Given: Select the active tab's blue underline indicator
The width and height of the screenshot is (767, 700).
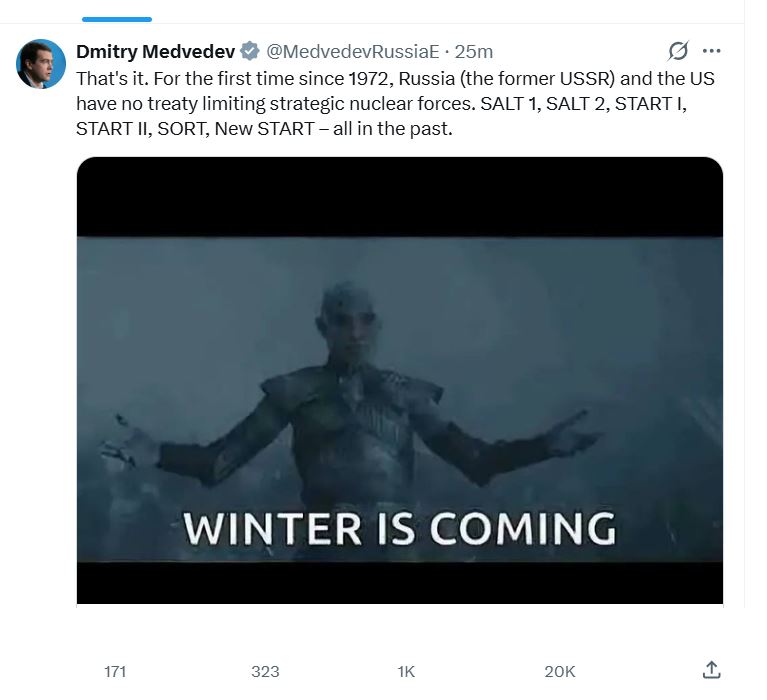Looking at the screenshot, I should click(116, 19).
